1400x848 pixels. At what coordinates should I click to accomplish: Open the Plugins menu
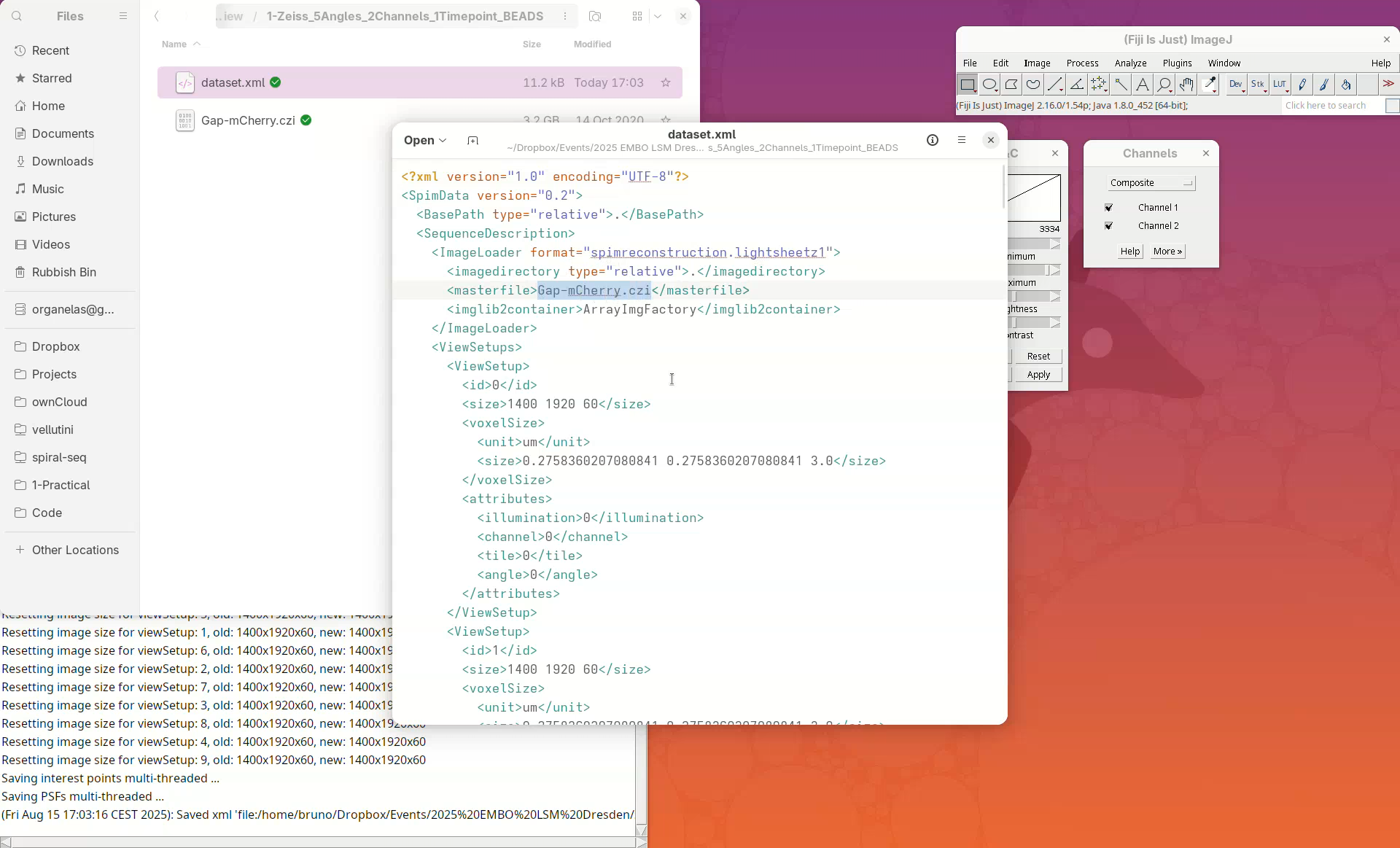tap(1177, 63)
